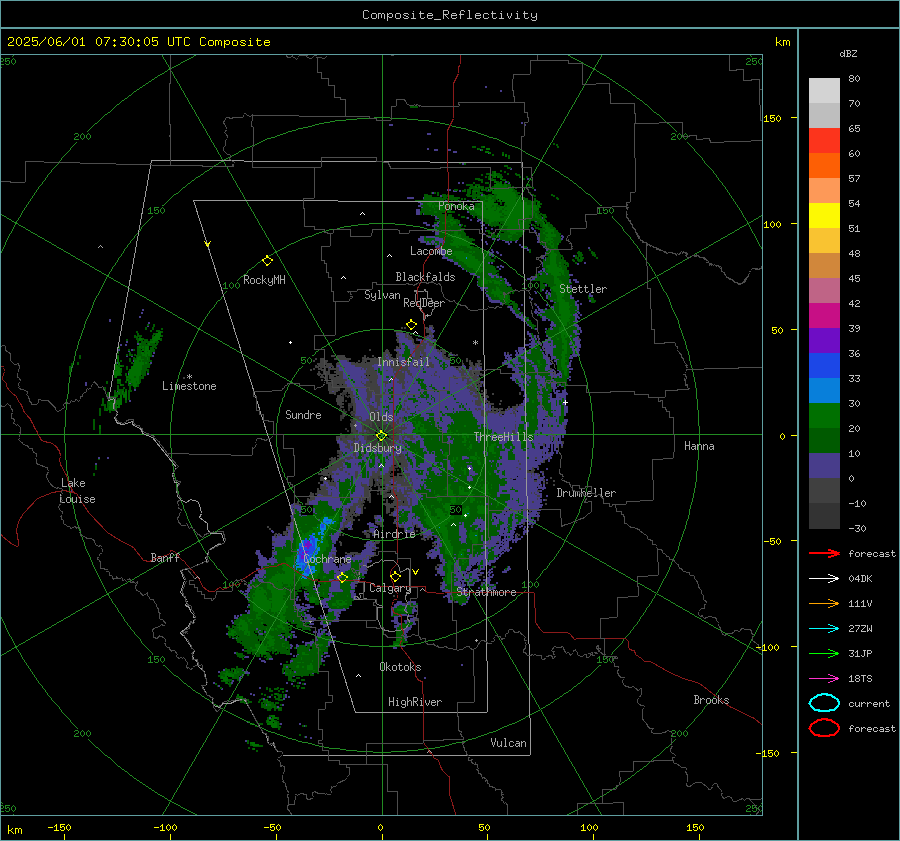Click the HighRiver label
The image size is (900, 841).
tap(415, 702)
